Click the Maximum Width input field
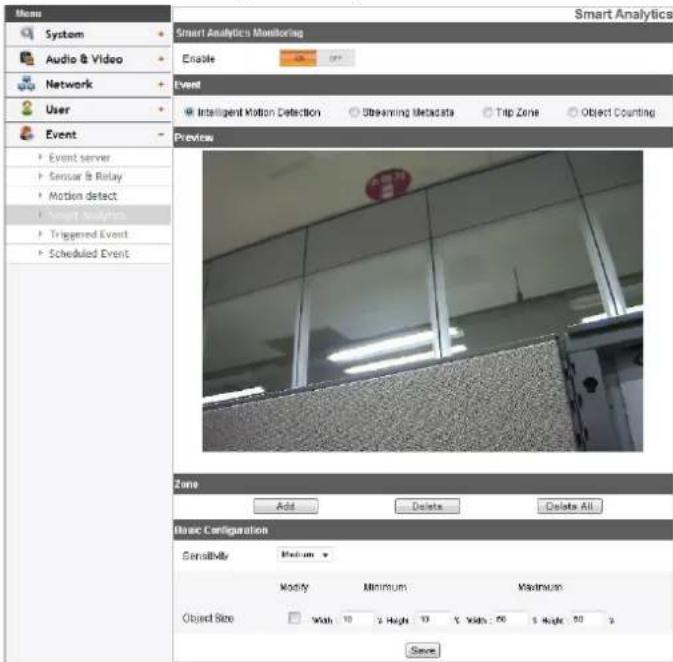 (x=510, y=619)
